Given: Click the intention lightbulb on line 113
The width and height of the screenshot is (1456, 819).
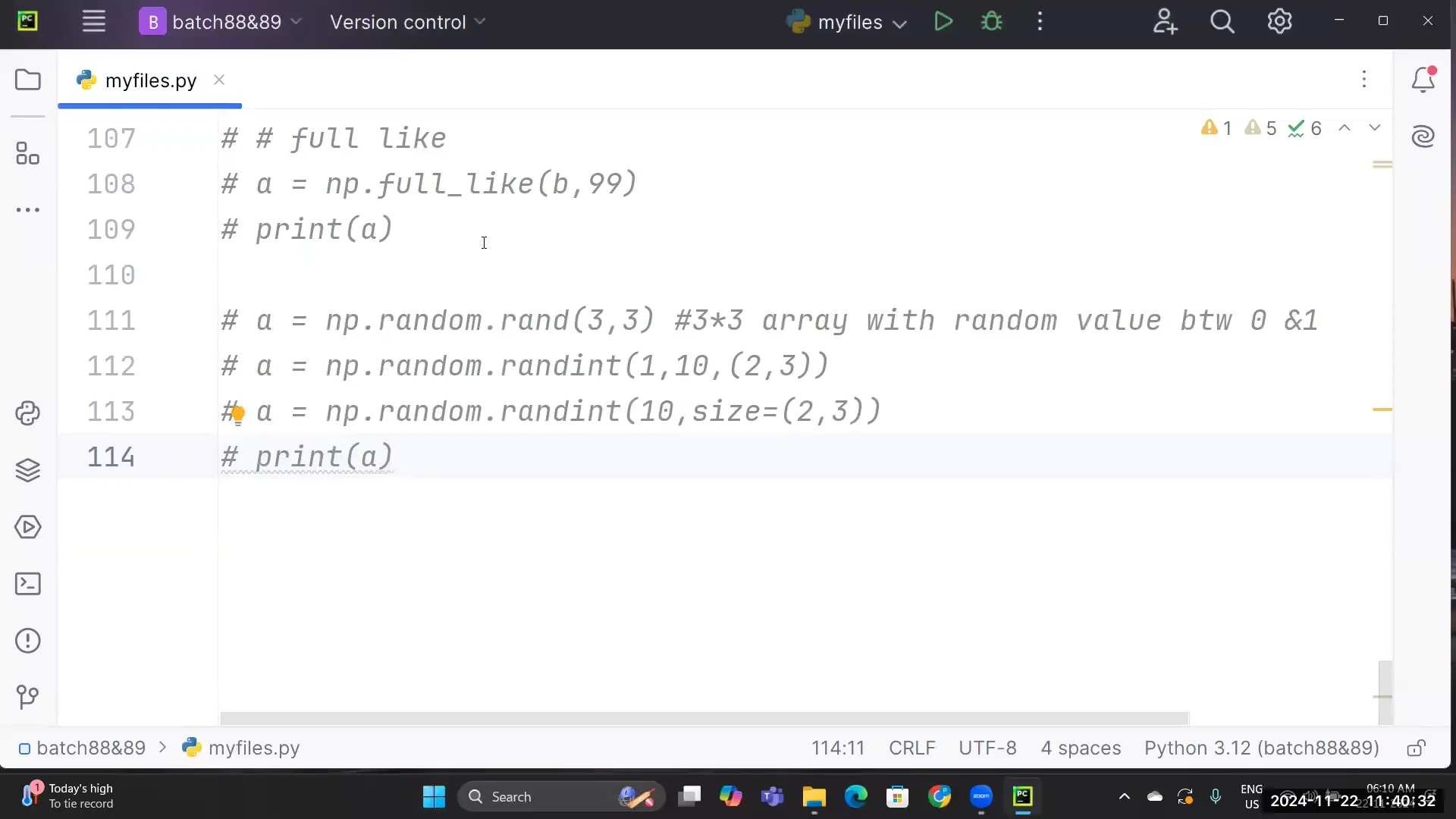Looking at the screenshot, I should 236,414.
